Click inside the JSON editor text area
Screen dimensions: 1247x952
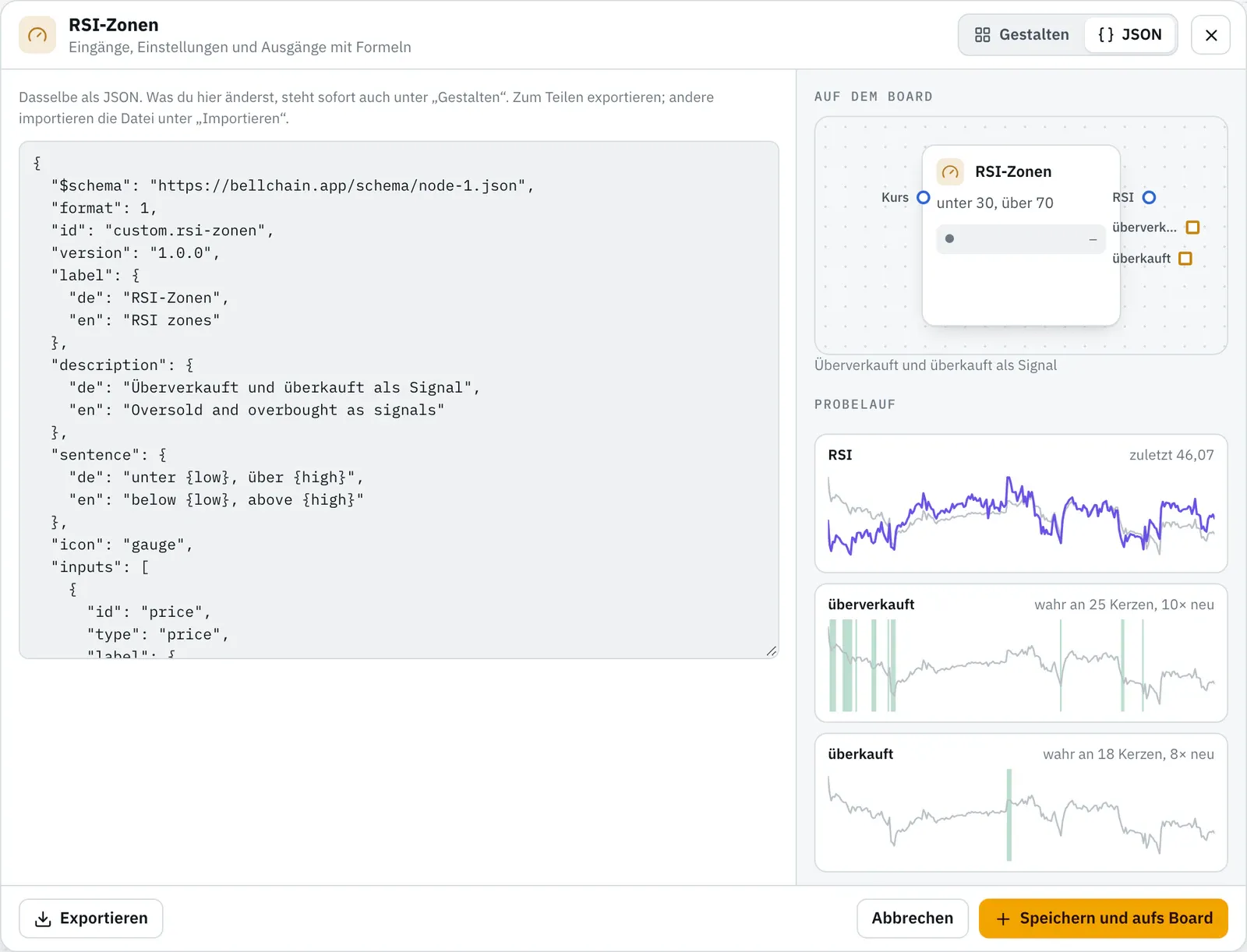[398, 400]
